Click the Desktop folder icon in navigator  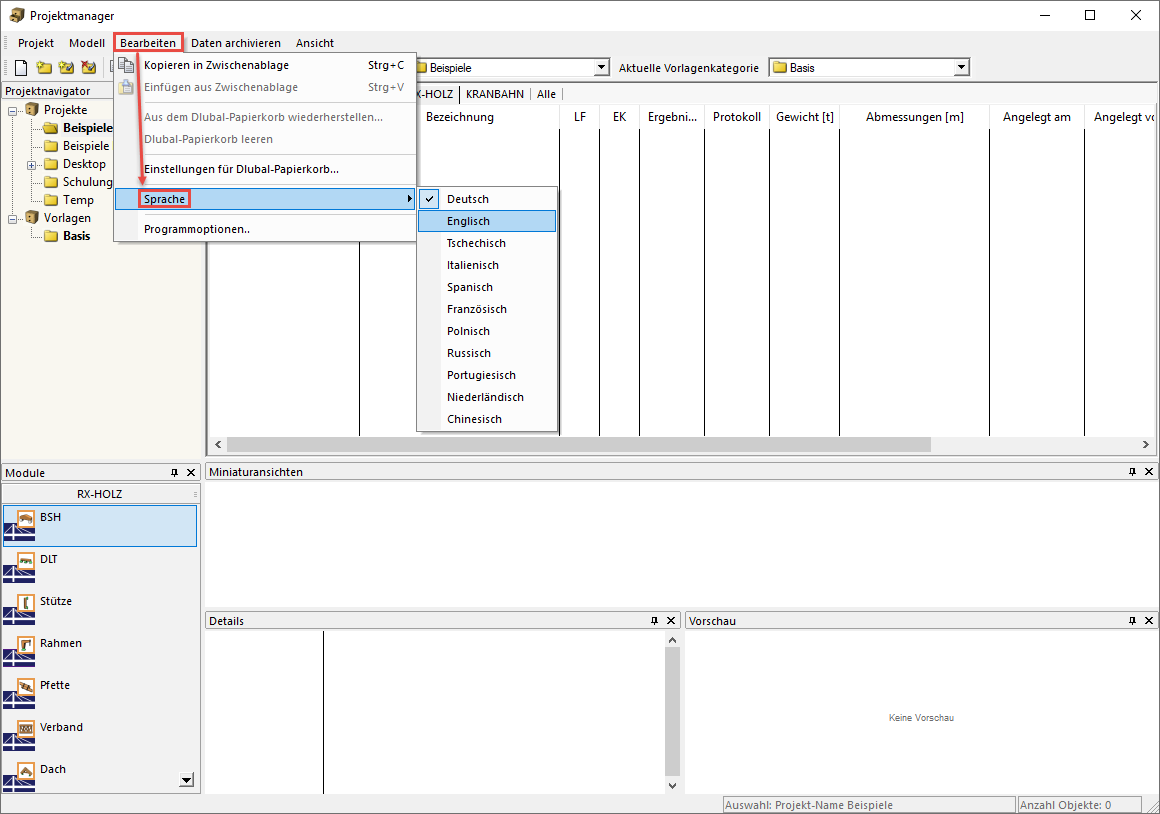click(x=51, y=164)
